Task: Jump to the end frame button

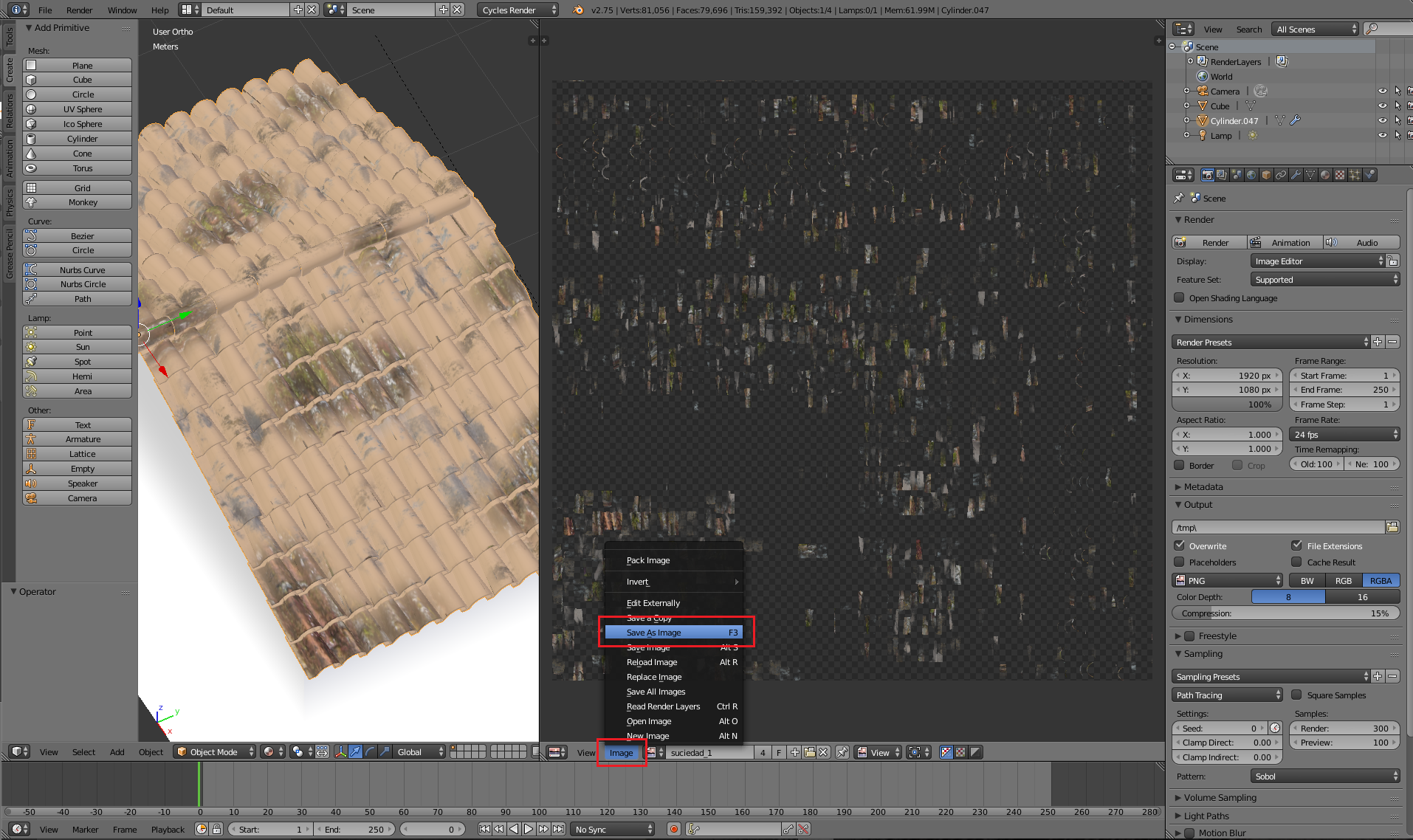Action: [559, 829]
